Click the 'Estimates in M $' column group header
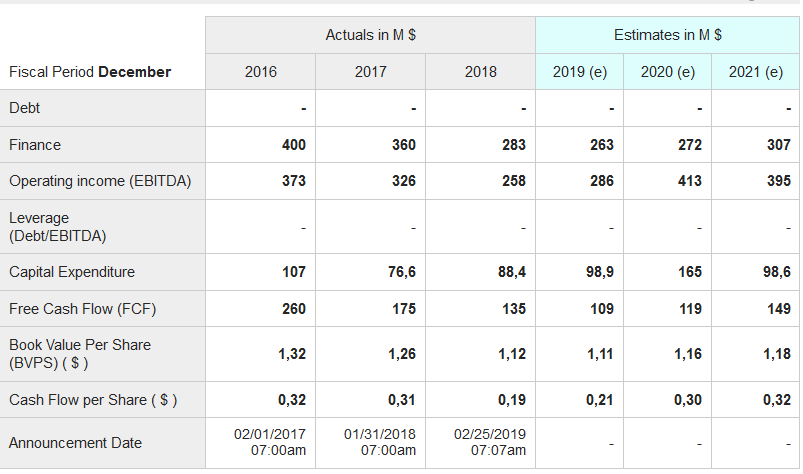 pyautogui.click(x=667, y=35)
